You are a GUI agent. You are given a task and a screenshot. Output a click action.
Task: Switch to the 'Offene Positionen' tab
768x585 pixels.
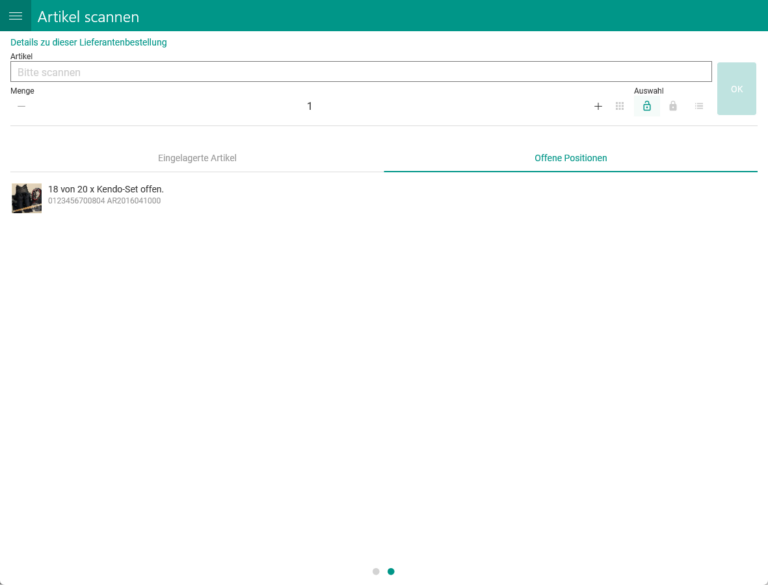pos(570,158)
